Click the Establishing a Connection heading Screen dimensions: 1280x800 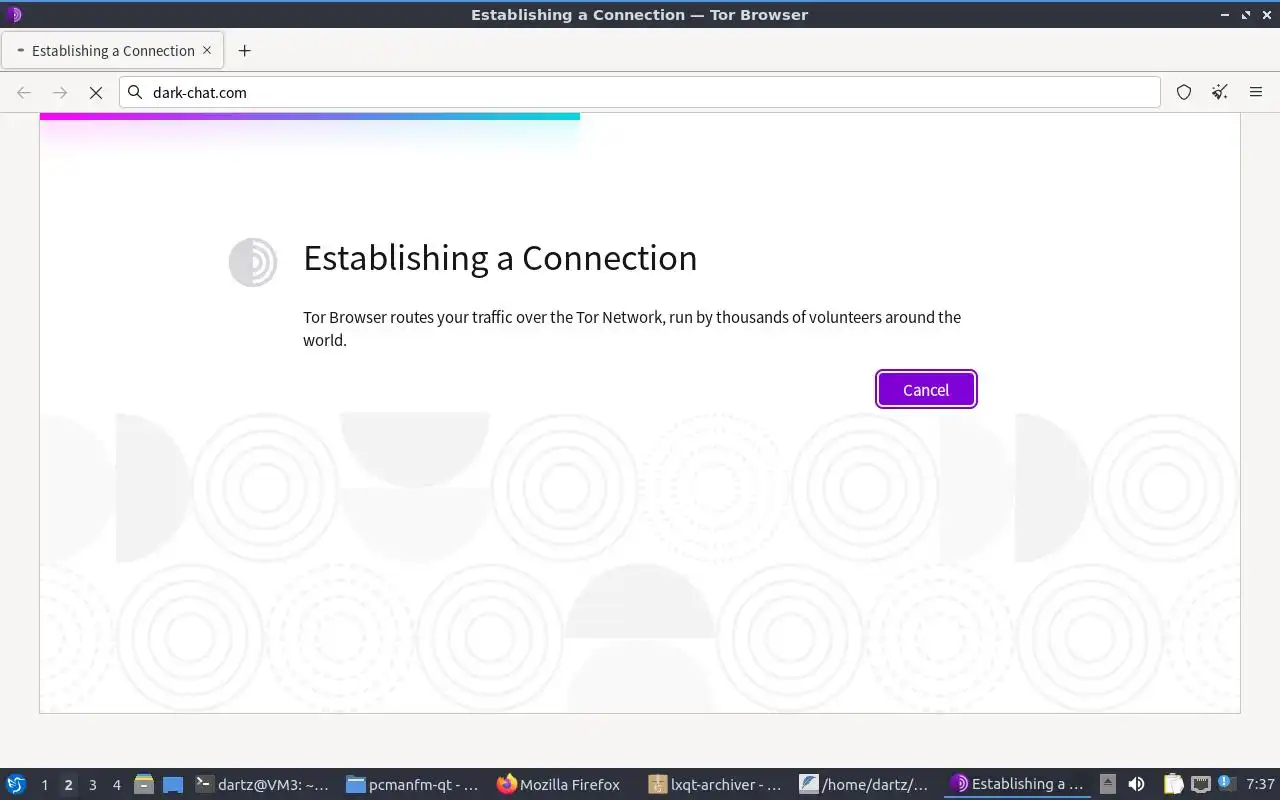pyautogui.click(x=500, y=258)
